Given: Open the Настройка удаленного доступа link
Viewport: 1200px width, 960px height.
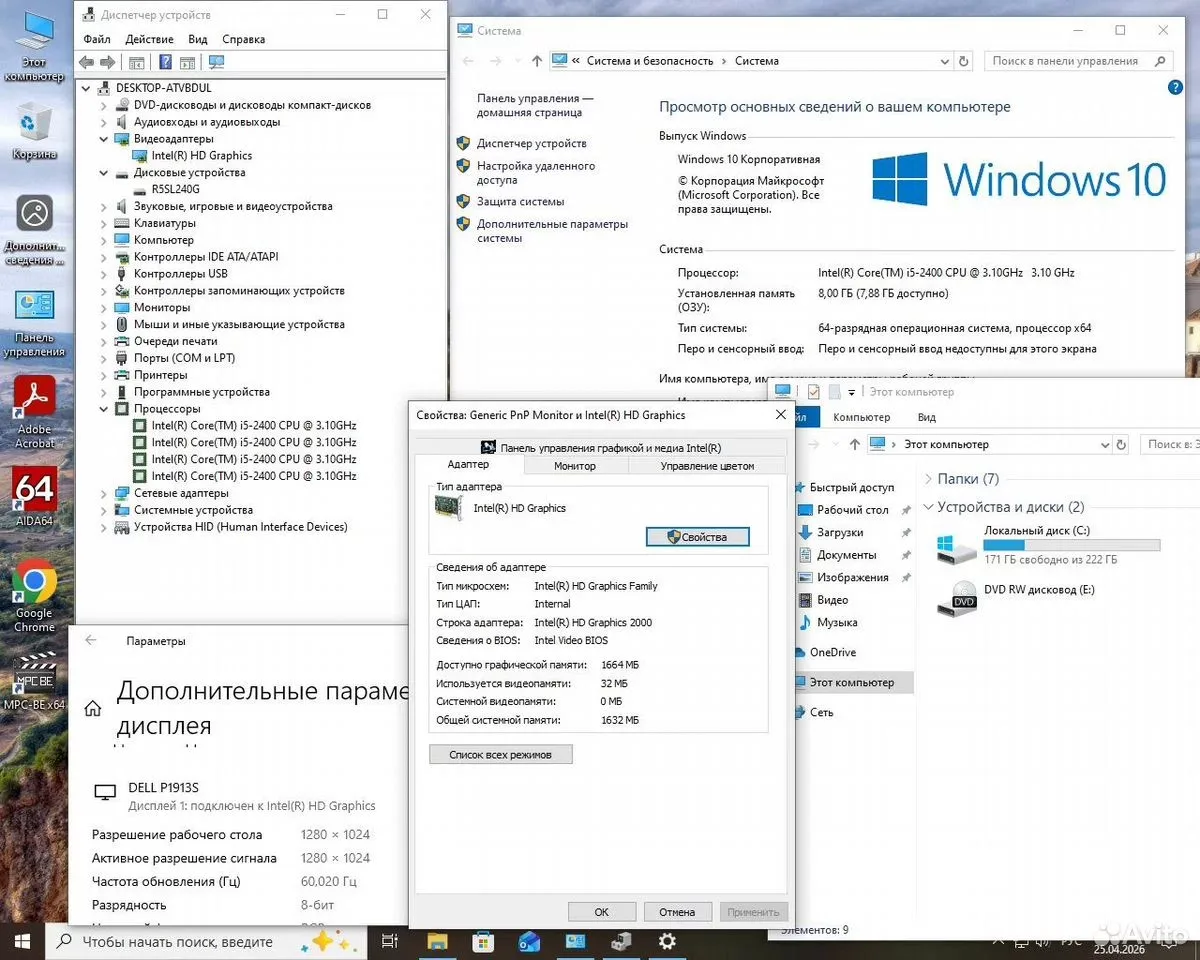Looking at the screenshot, I should coord(536,173).
